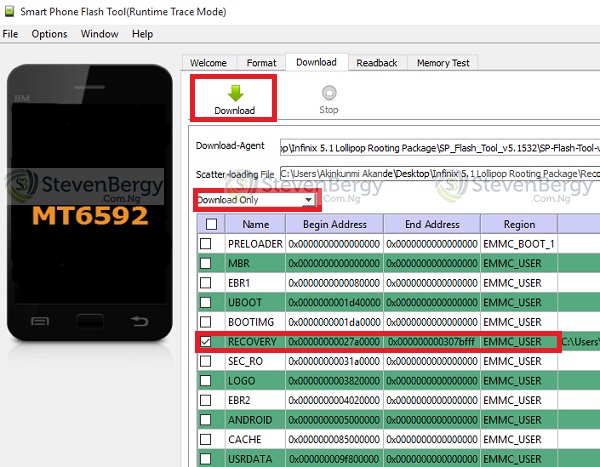600x467 pixels.
Task: Click the green Download arrow icon
Action: (x=235, y=93)
